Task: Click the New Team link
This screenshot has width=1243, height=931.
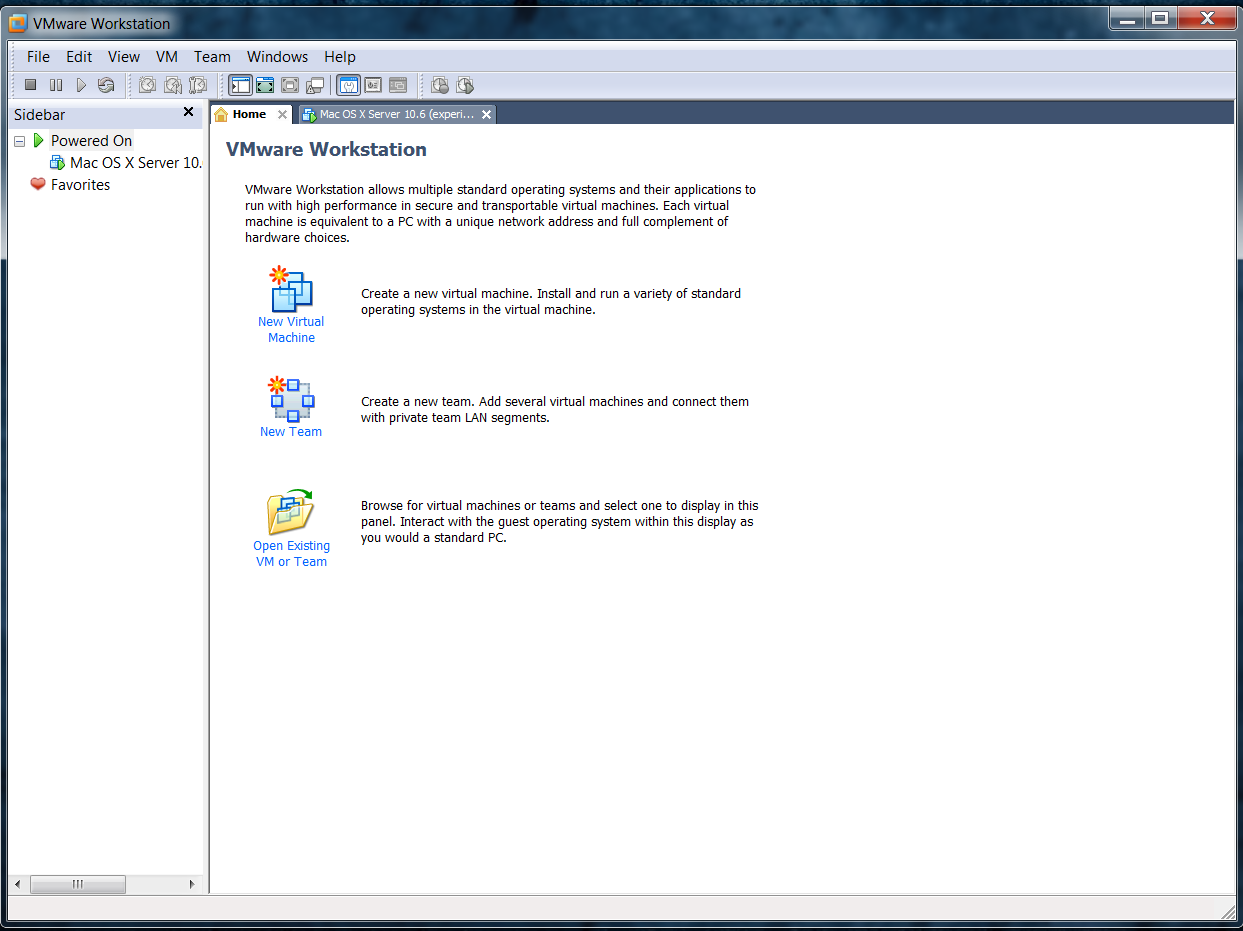Action: coord(291,432)
